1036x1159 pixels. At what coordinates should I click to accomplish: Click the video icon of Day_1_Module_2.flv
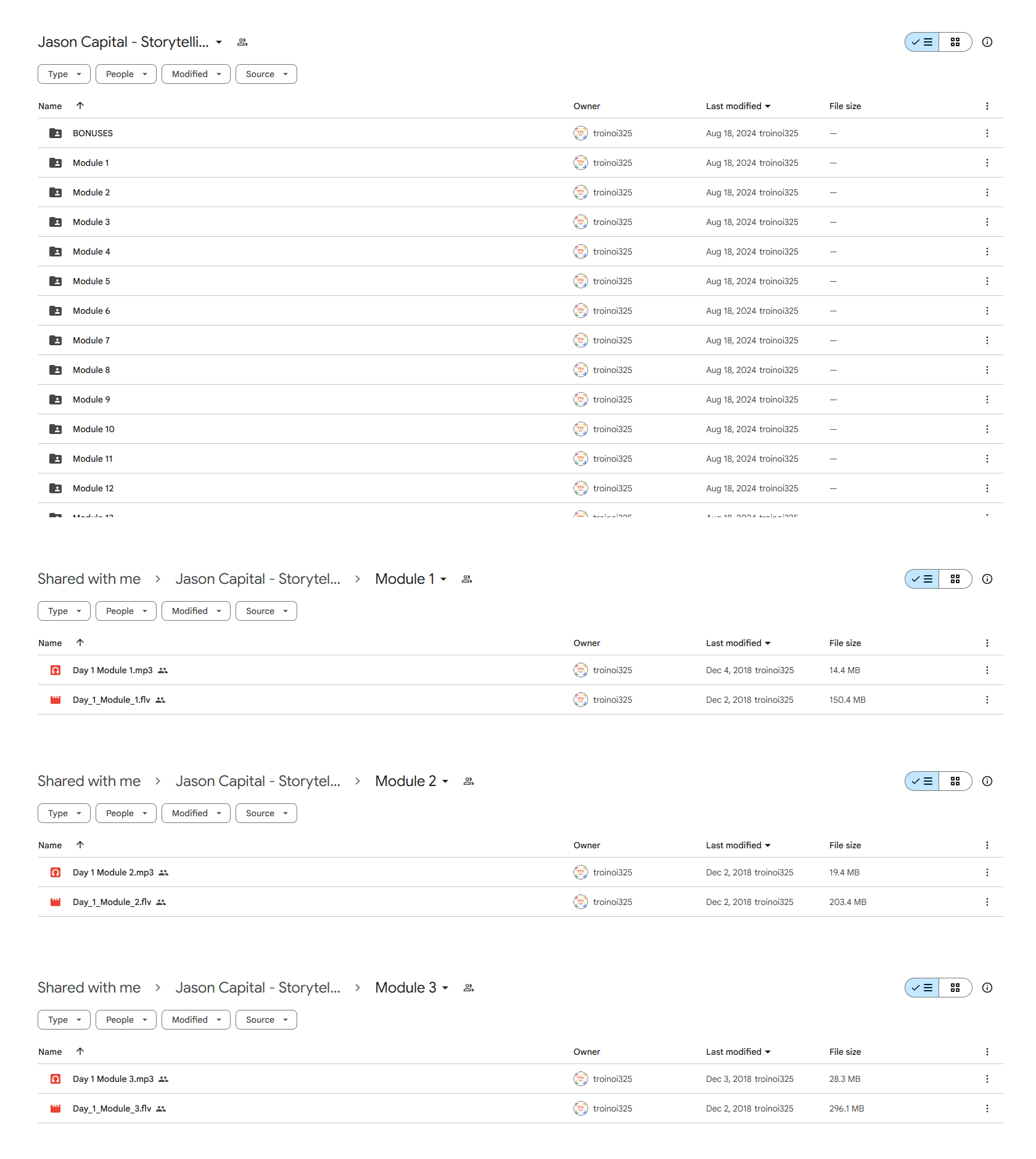tap(55, 902)
